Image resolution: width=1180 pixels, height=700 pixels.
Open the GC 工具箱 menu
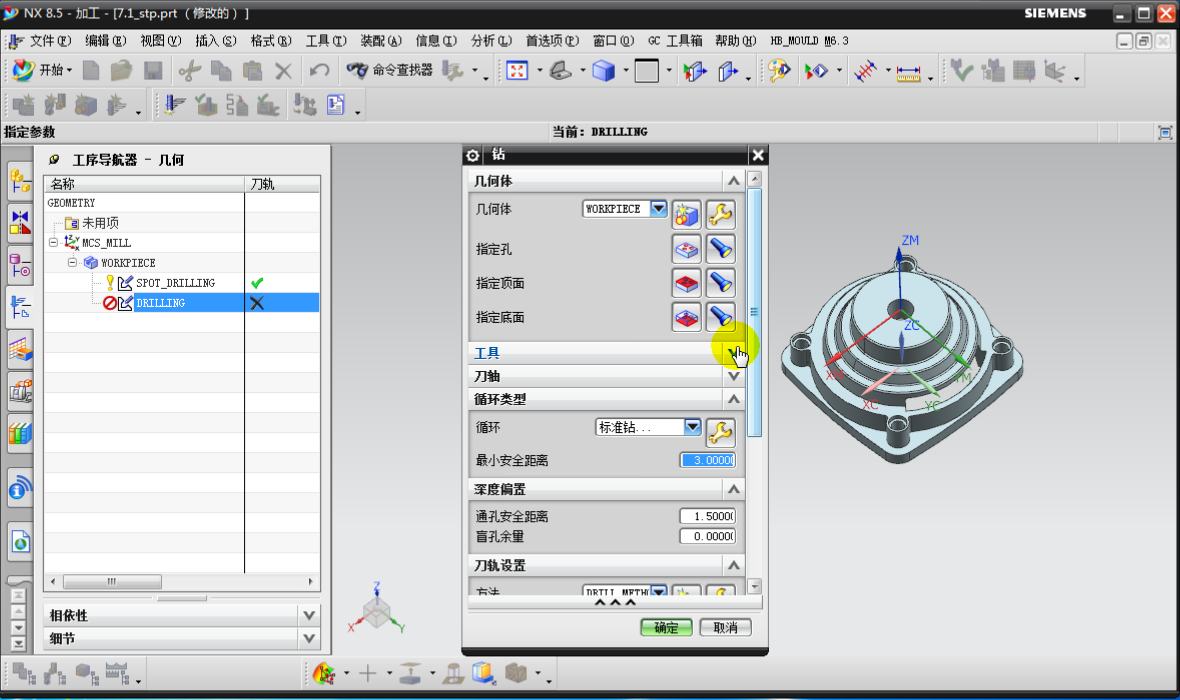coord(675,41)
